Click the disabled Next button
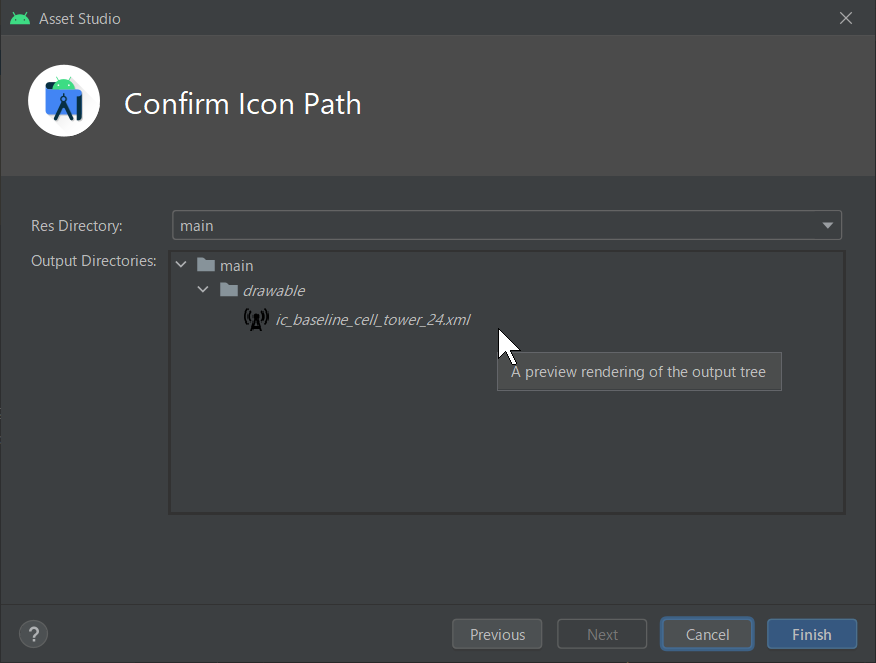 pos(602,634)
